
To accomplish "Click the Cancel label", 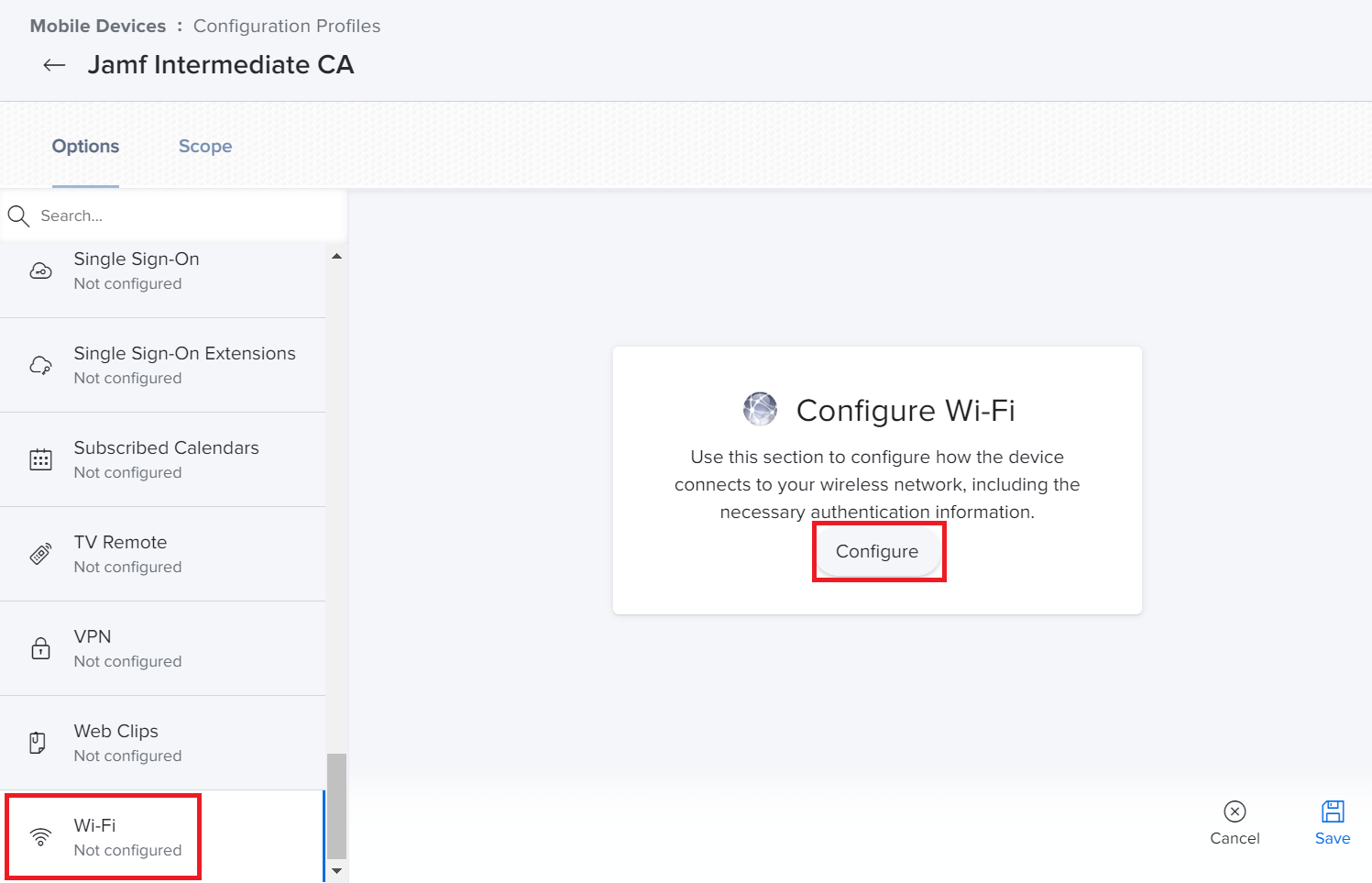I will click(x=1235, y=838).
